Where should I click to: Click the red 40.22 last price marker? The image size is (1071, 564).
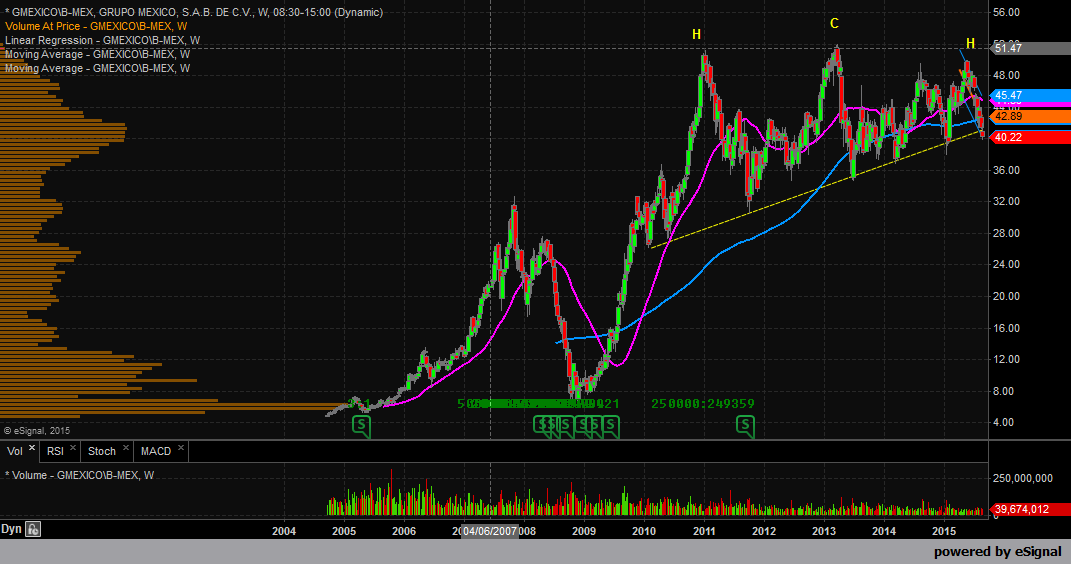click(x=1031, y=137)
